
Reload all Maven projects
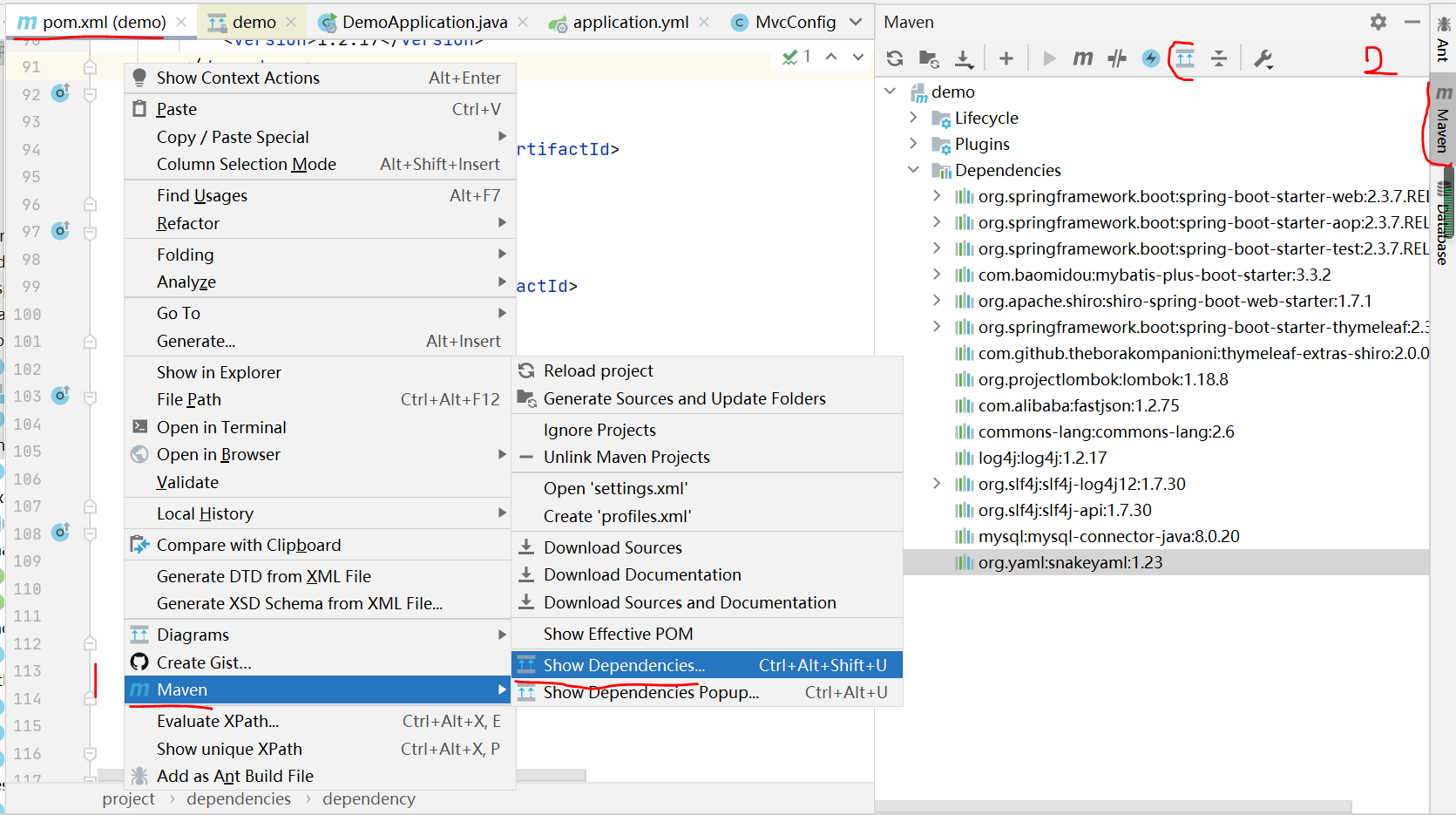coord(894,58)
